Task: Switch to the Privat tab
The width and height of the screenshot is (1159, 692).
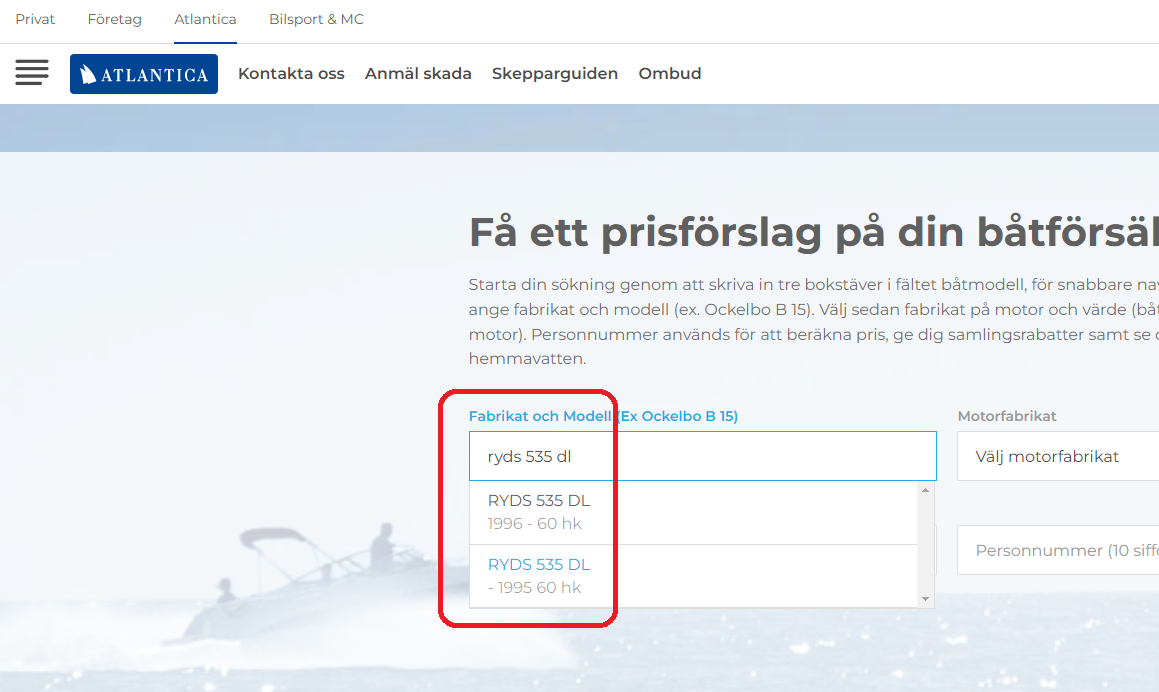Action: [35, 19]
